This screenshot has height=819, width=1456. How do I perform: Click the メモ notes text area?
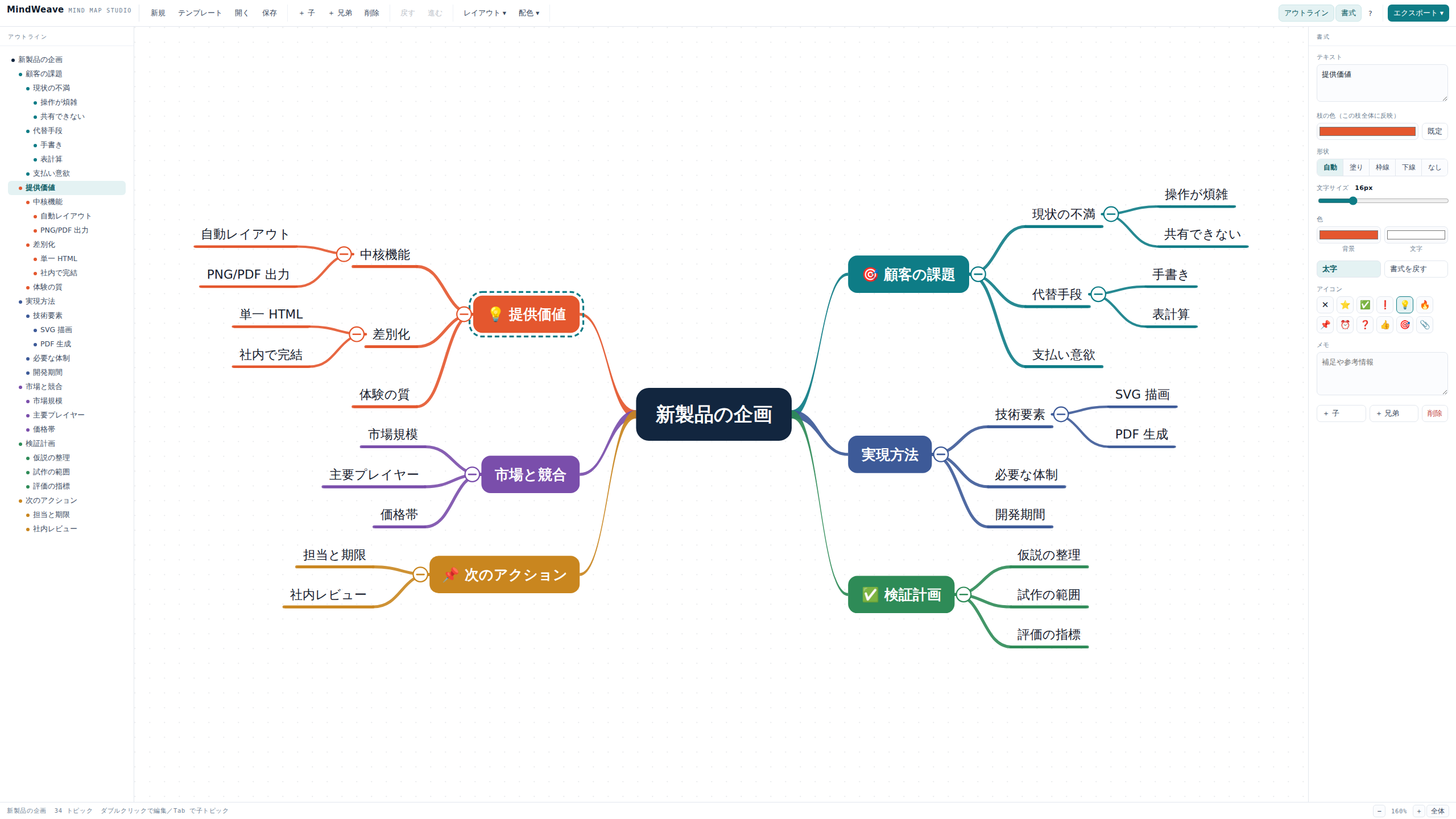[1382, 374]
